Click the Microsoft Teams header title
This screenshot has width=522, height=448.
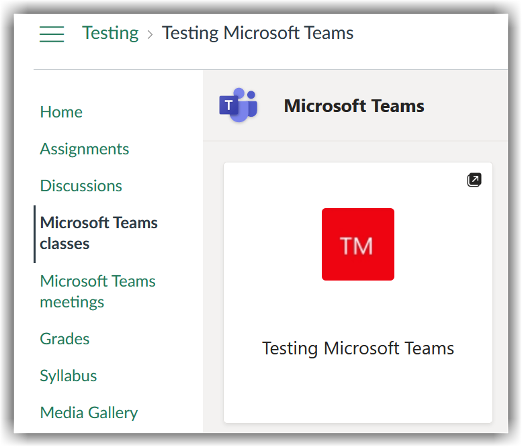pyautogui.click(x=354, y=106)
